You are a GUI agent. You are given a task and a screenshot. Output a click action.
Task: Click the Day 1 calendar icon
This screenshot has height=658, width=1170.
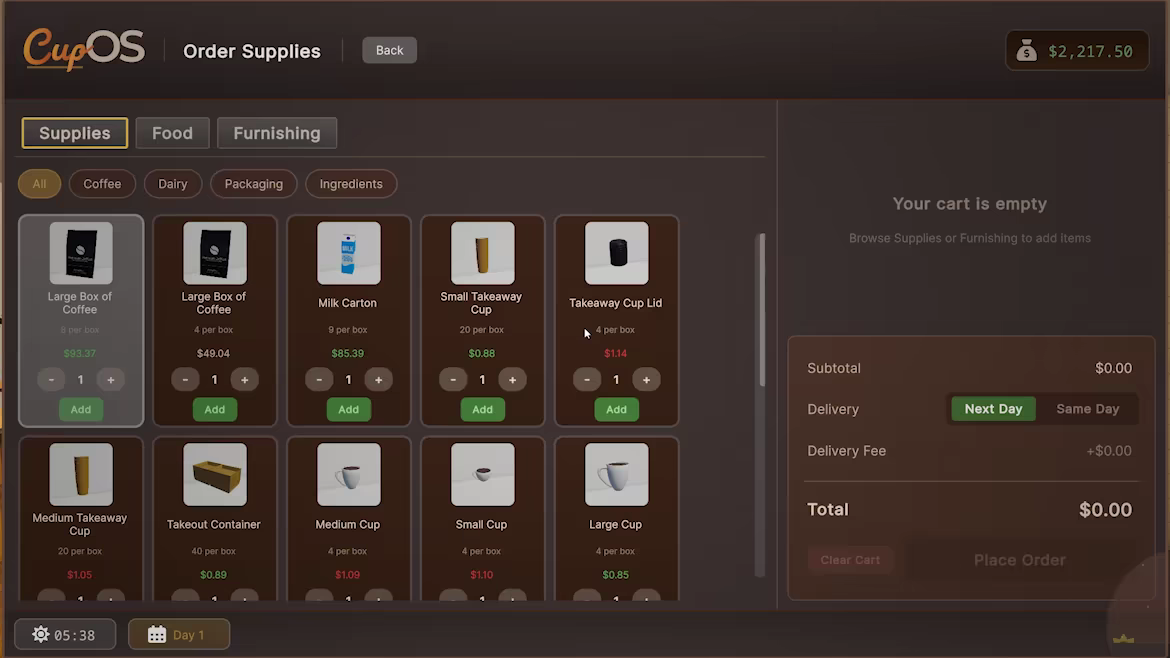point(157,634)
